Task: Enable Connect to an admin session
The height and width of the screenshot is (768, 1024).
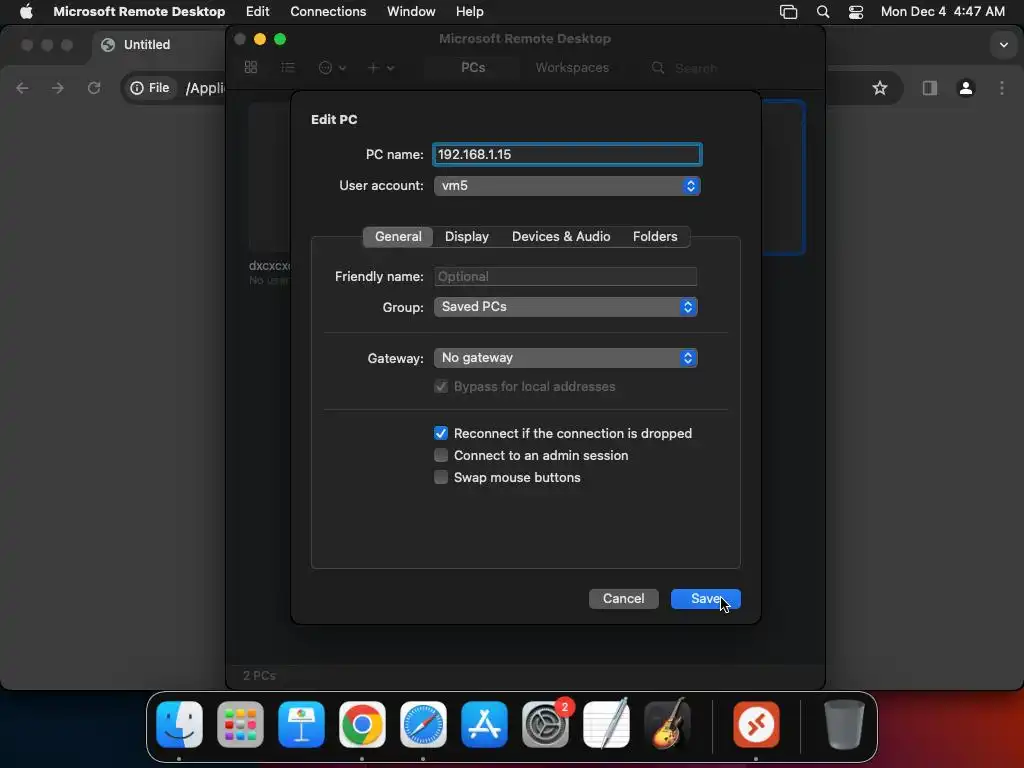Action: [441, 455]
